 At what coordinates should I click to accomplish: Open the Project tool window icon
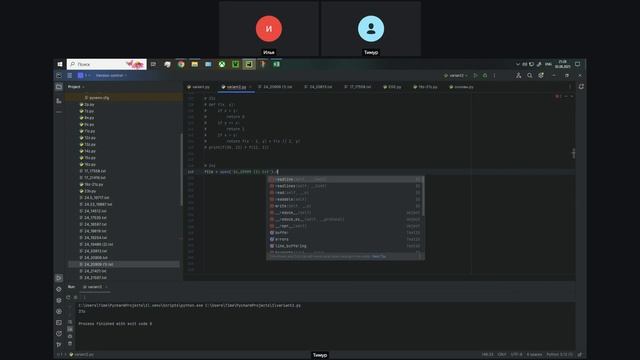pyautogui.click(x=59, y=87)
